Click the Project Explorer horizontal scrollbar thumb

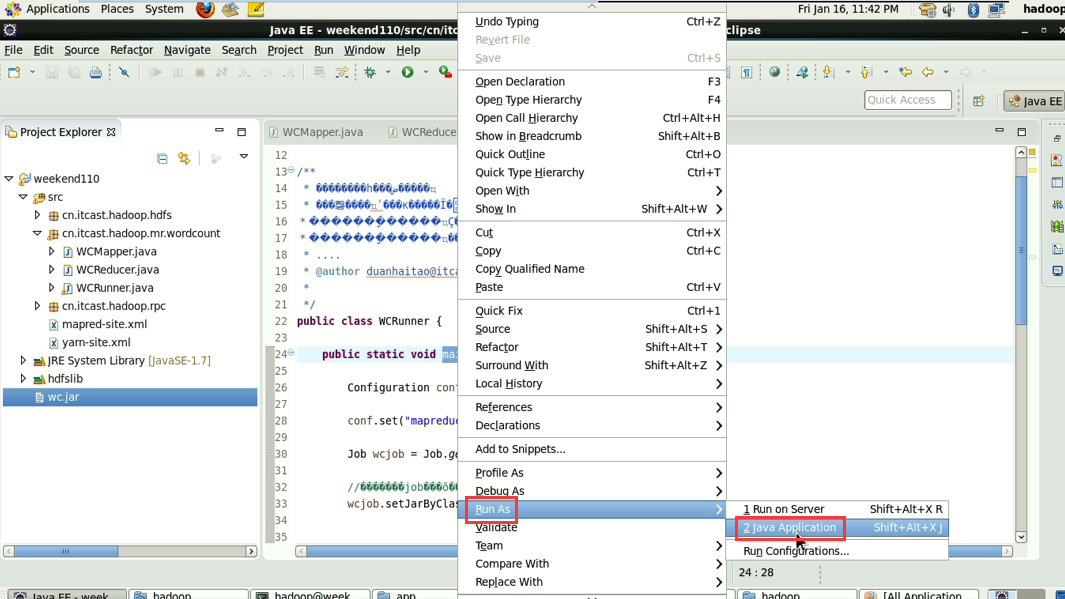click(66, 551)
